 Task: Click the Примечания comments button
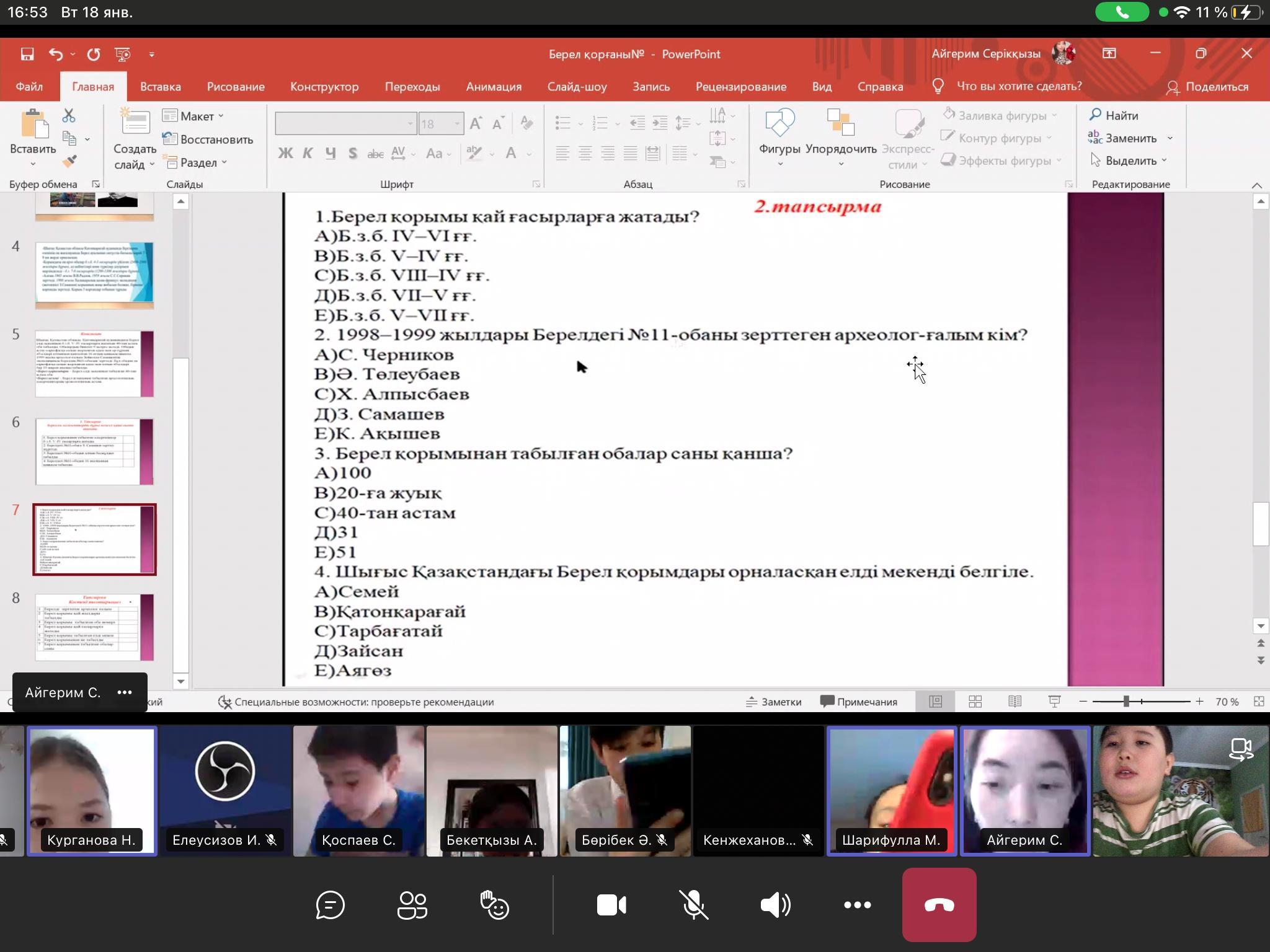pos(859,702)
